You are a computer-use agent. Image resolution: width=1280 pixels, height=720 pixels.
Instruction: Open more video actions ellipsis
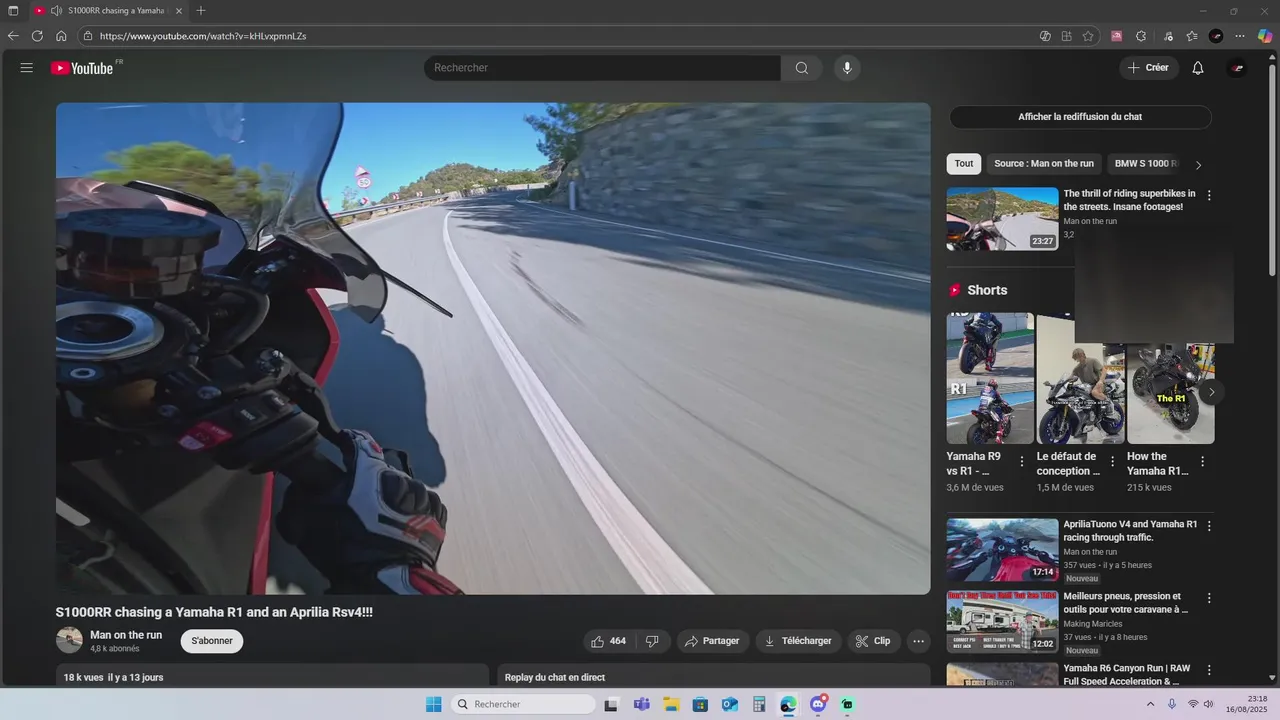[918, 641]
